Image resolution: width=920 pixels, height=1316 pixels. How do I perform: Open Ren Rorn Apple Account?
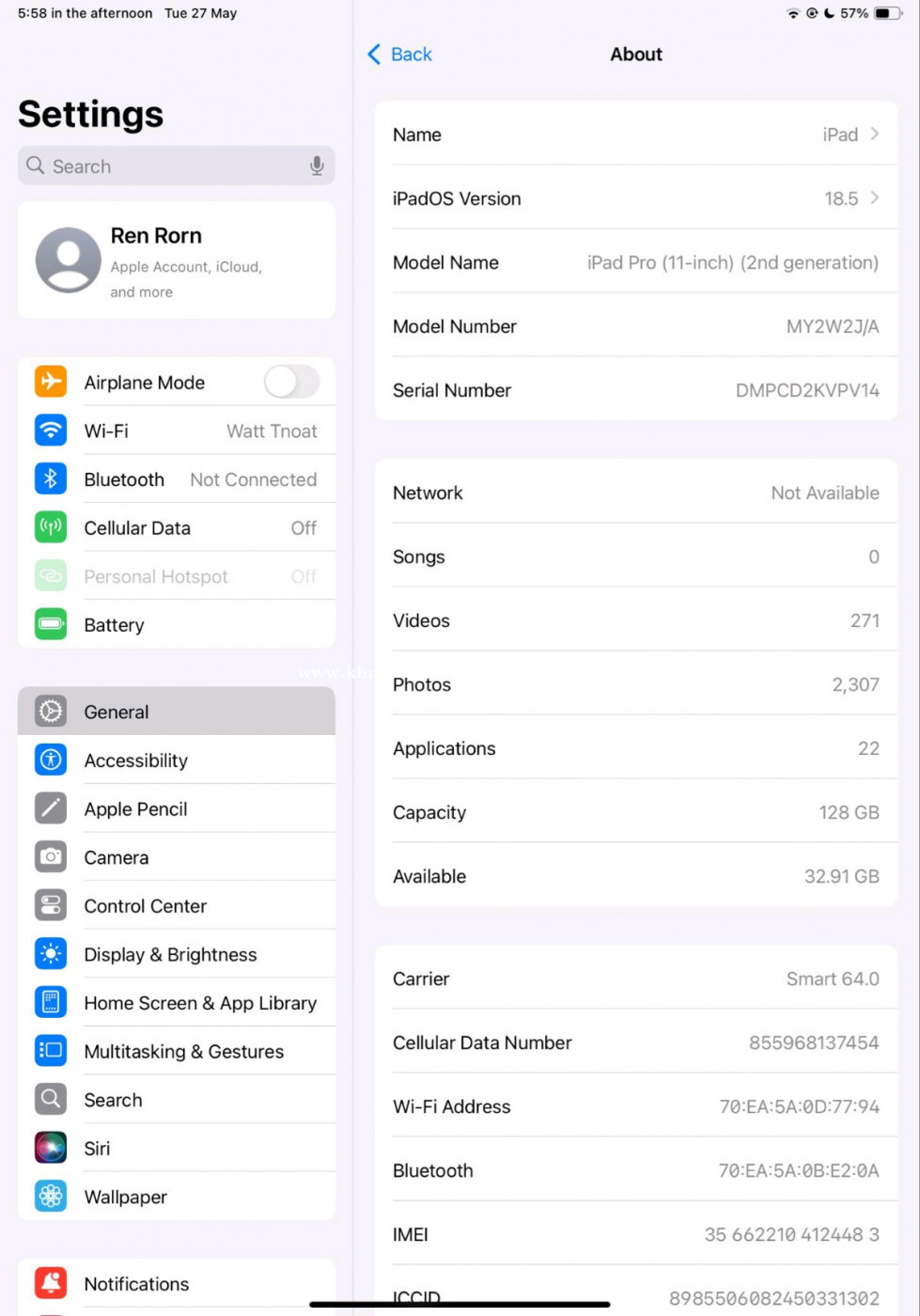(x=177, y=260)
